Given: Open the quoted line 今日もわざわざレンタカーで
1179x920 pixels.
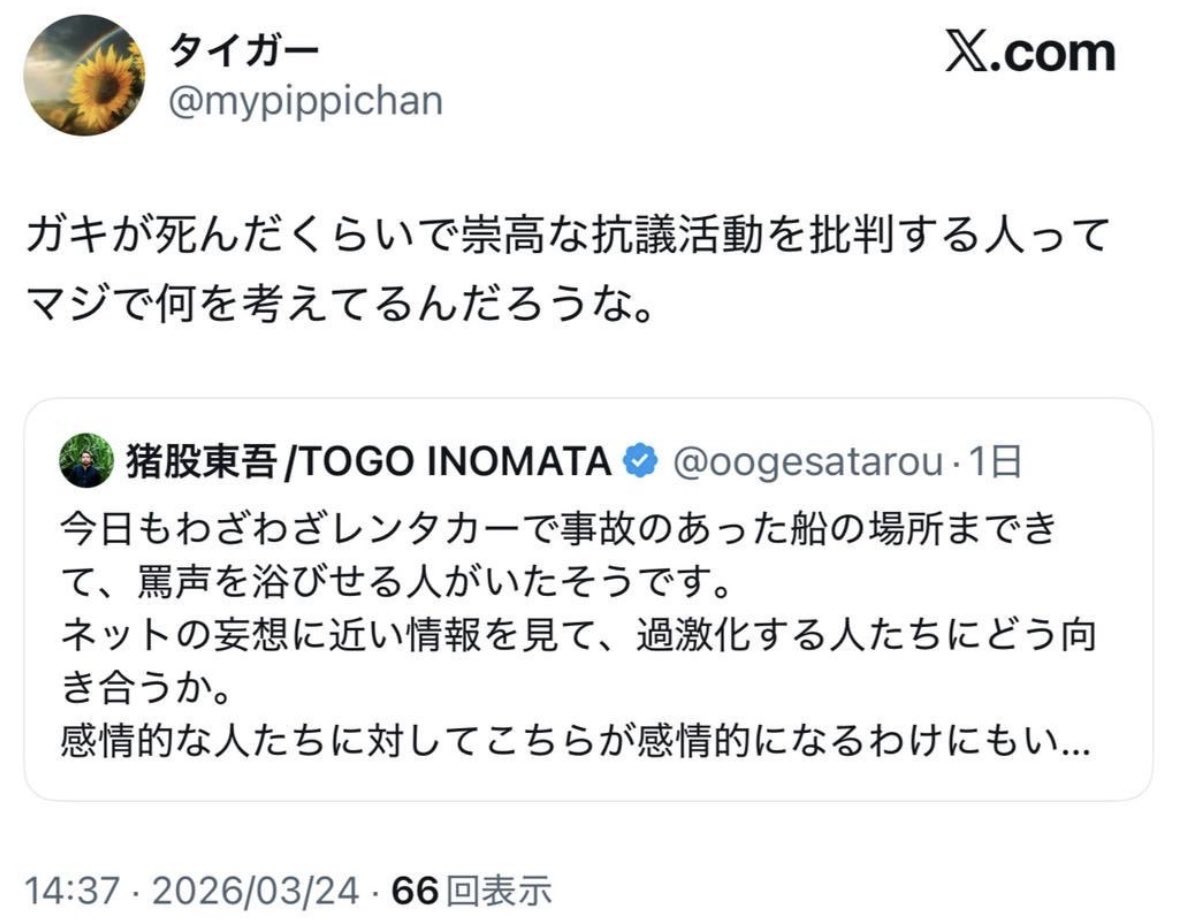Looking at the screenshot, I should pos(558,528).
